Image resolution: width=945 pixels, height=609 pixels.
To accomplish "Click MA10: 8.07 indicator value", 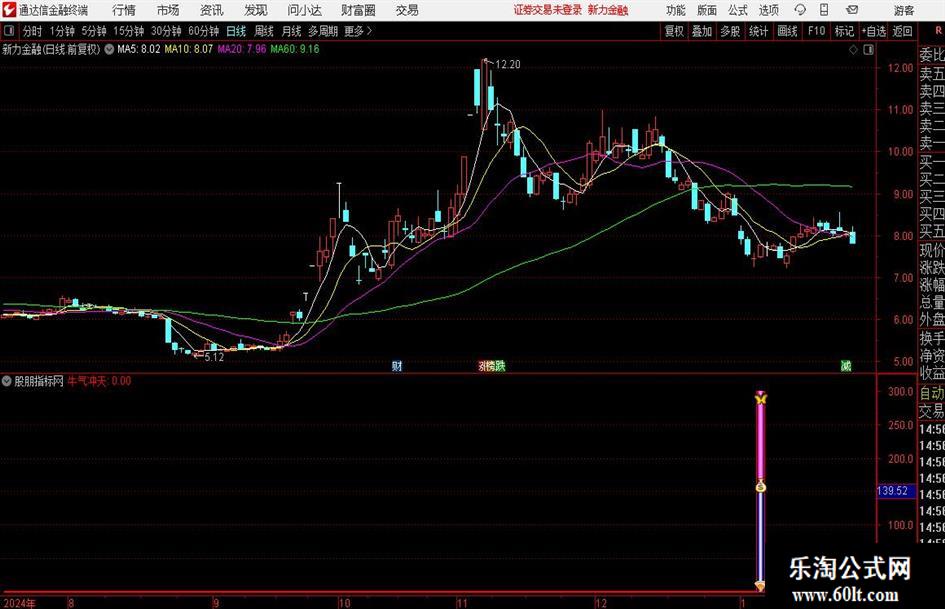I will pyautogui.click(x=189, y=49).
